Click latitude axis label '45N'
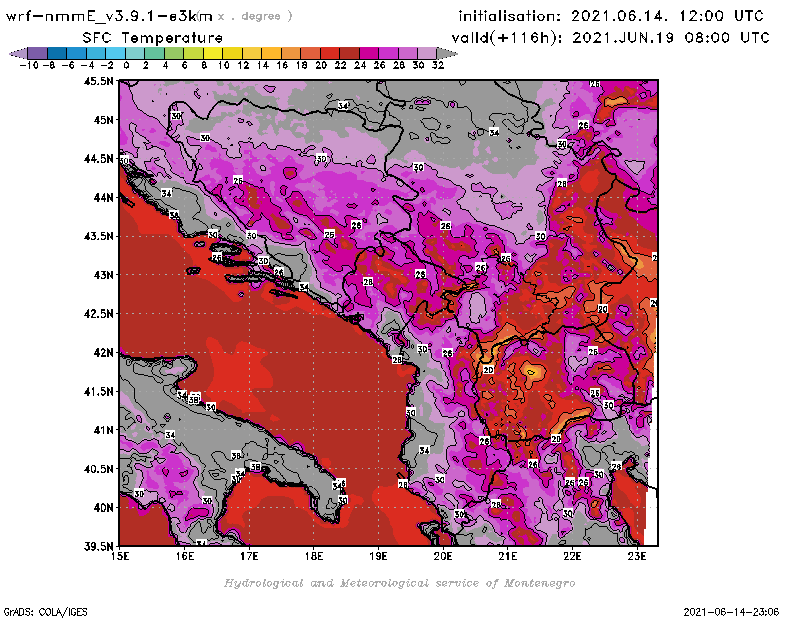 (x=103, y=120)
